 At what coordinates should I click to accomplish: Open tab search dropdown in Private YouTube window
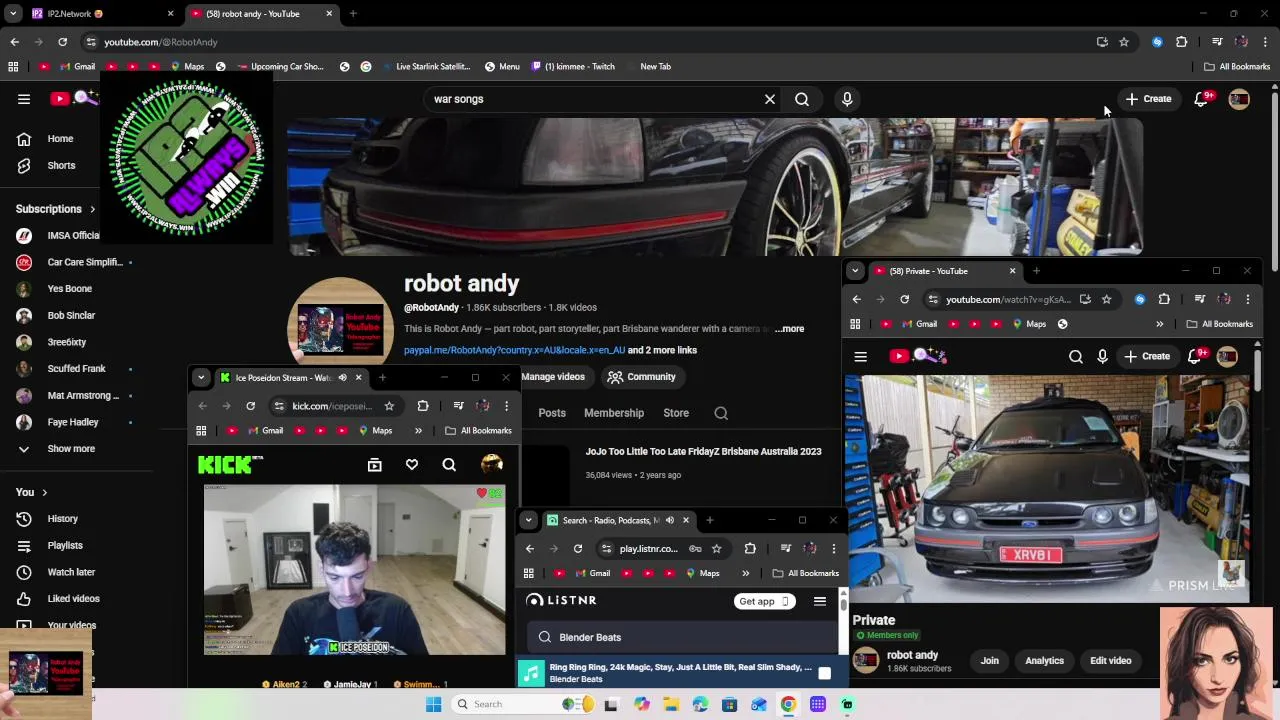855,271
